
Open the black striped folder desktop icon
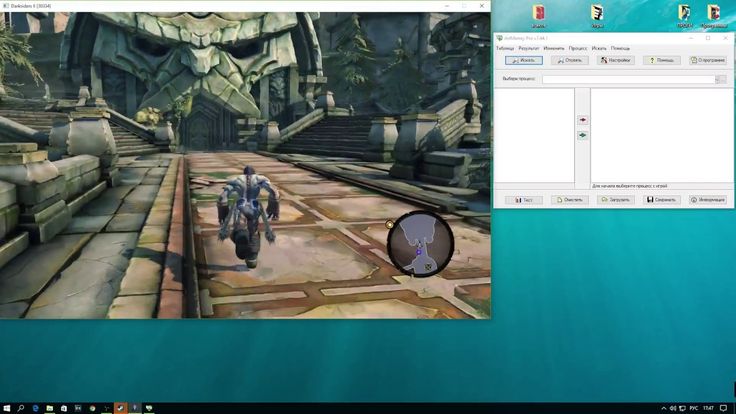[597, 13]
